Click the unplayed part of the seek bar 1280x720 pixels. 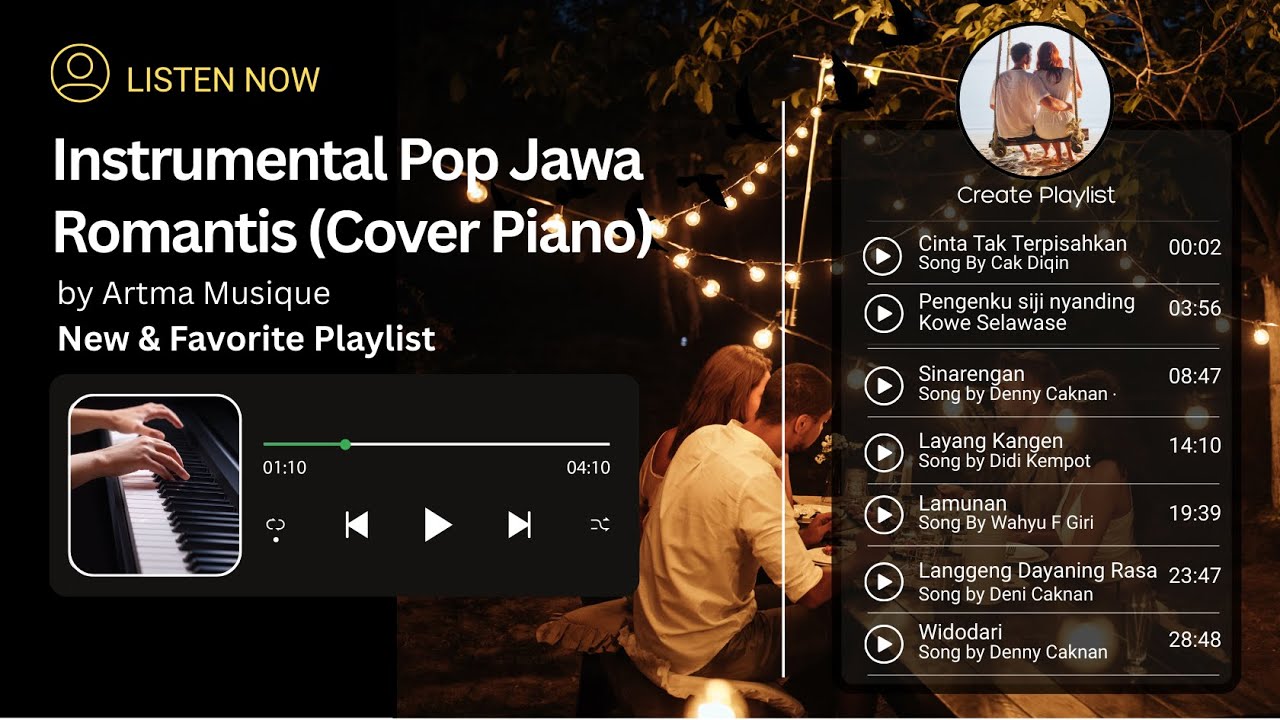coord(480,444)
